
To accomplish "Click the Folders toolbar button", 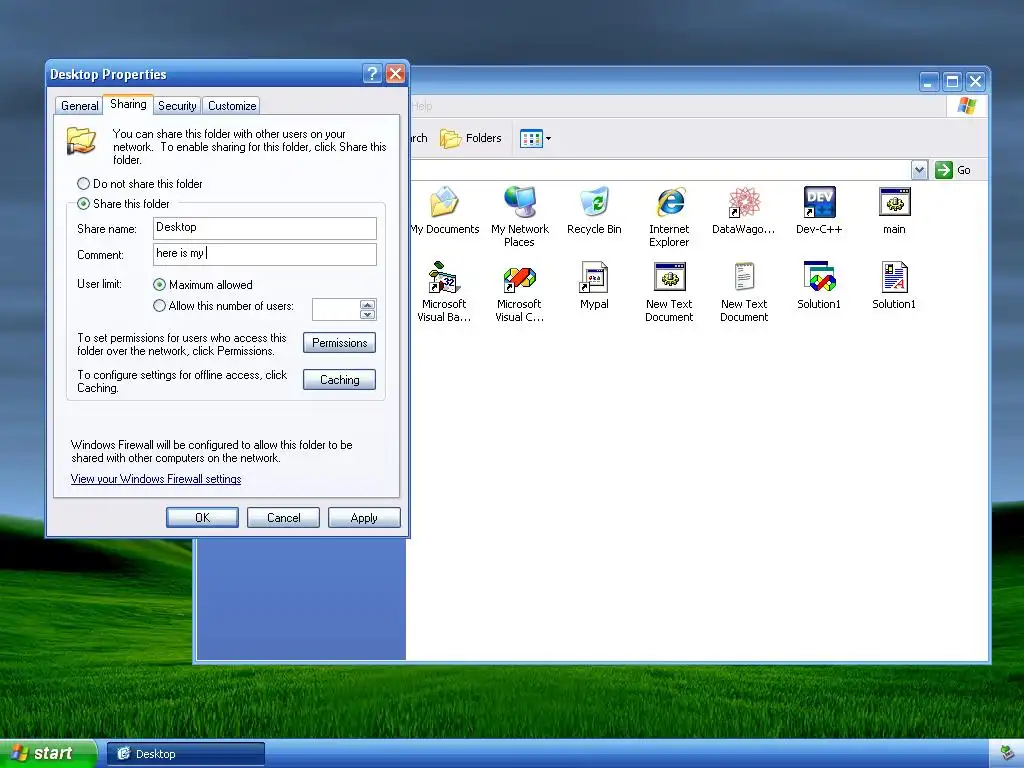I will click(471, 138).
